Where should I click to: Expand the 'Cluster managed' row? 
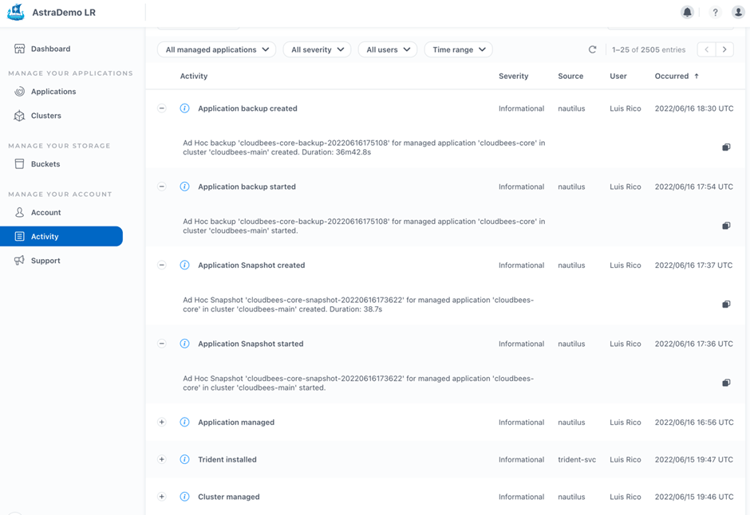pos(162,497)
